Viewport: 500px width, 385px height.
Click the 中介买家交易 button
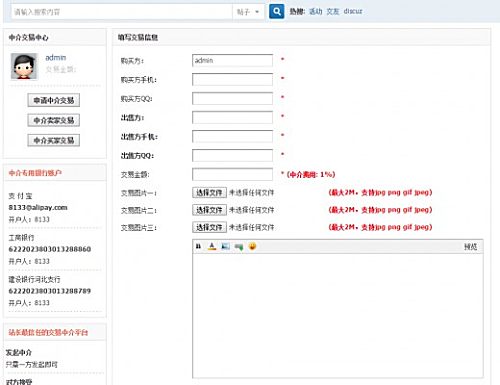tap(54, 140)
